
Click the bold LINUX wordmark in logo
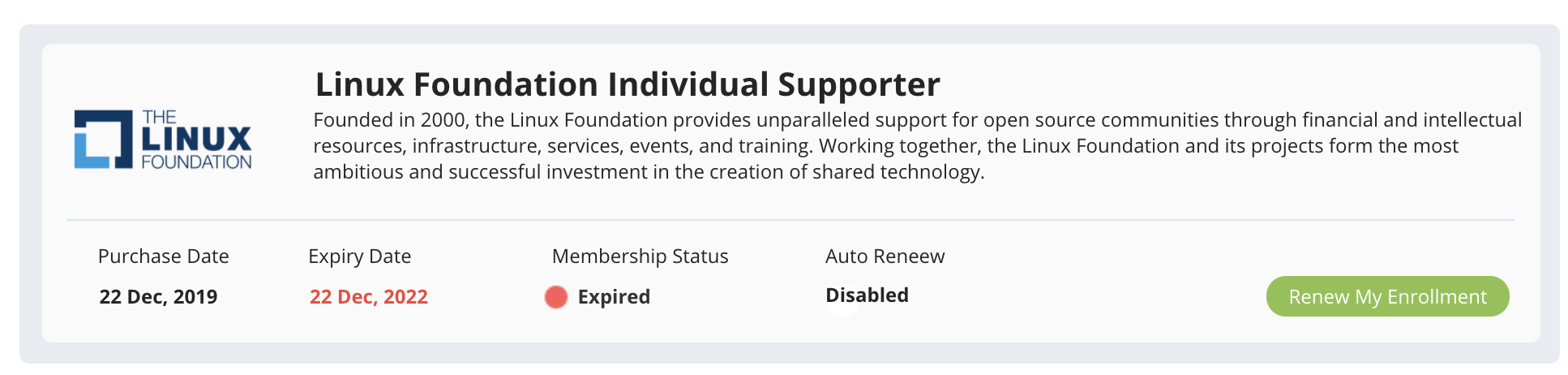(x=196, y=139)
